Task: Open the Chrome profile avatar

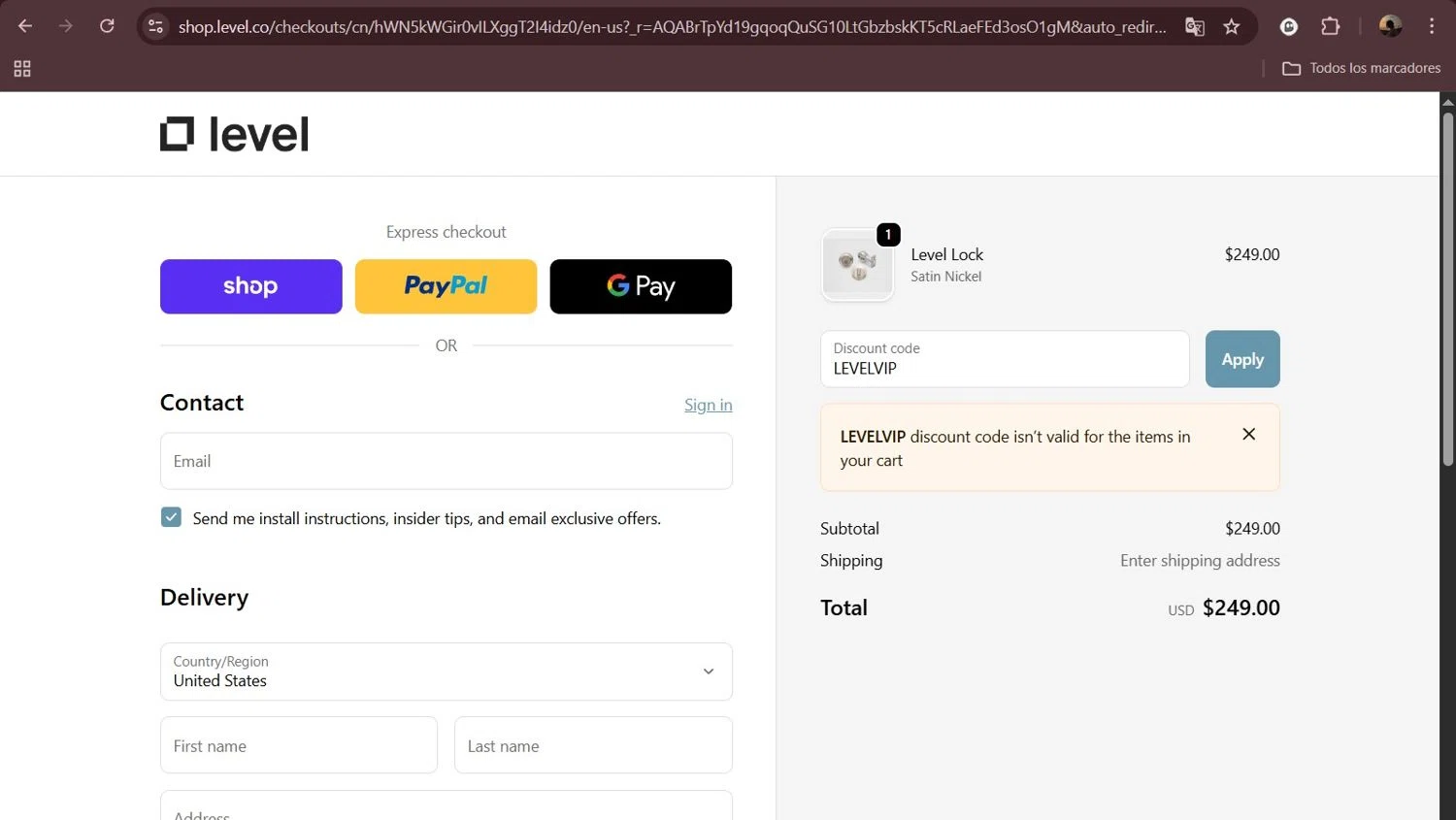Action: tap(1390, 26)
